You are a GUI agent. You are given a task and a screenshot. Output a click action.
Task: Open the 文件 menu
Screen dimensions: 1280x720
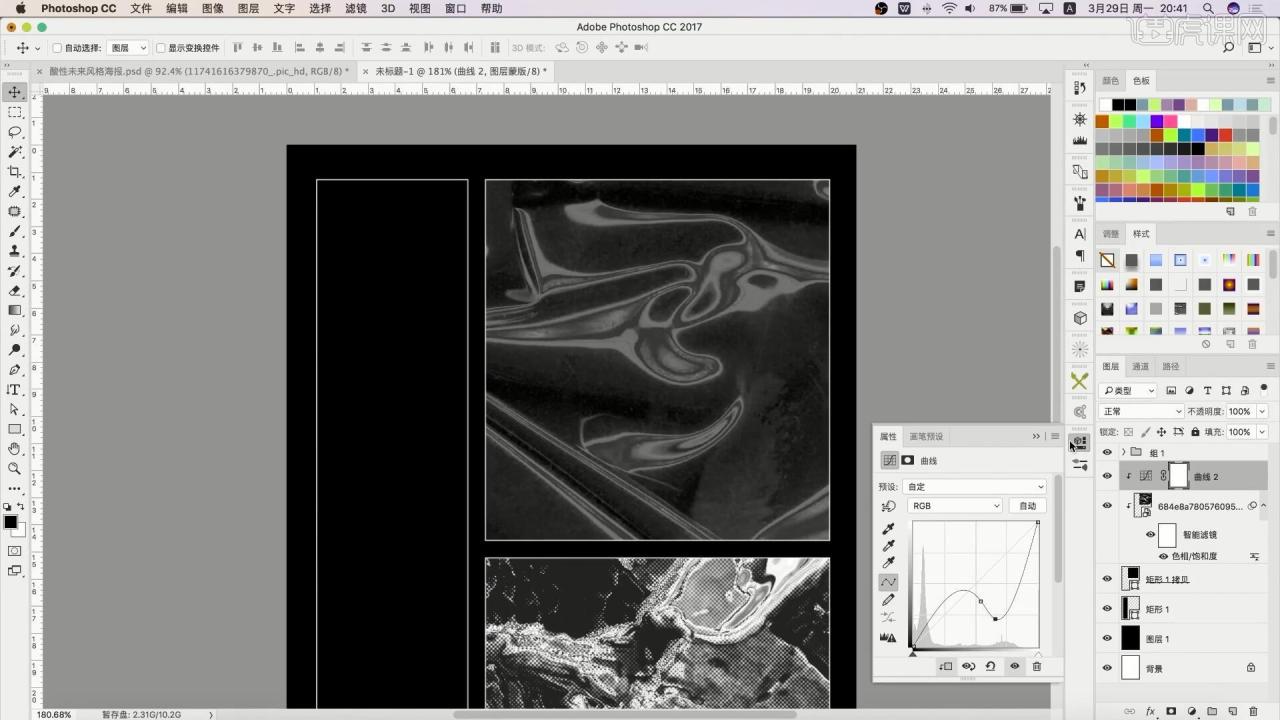141,8
